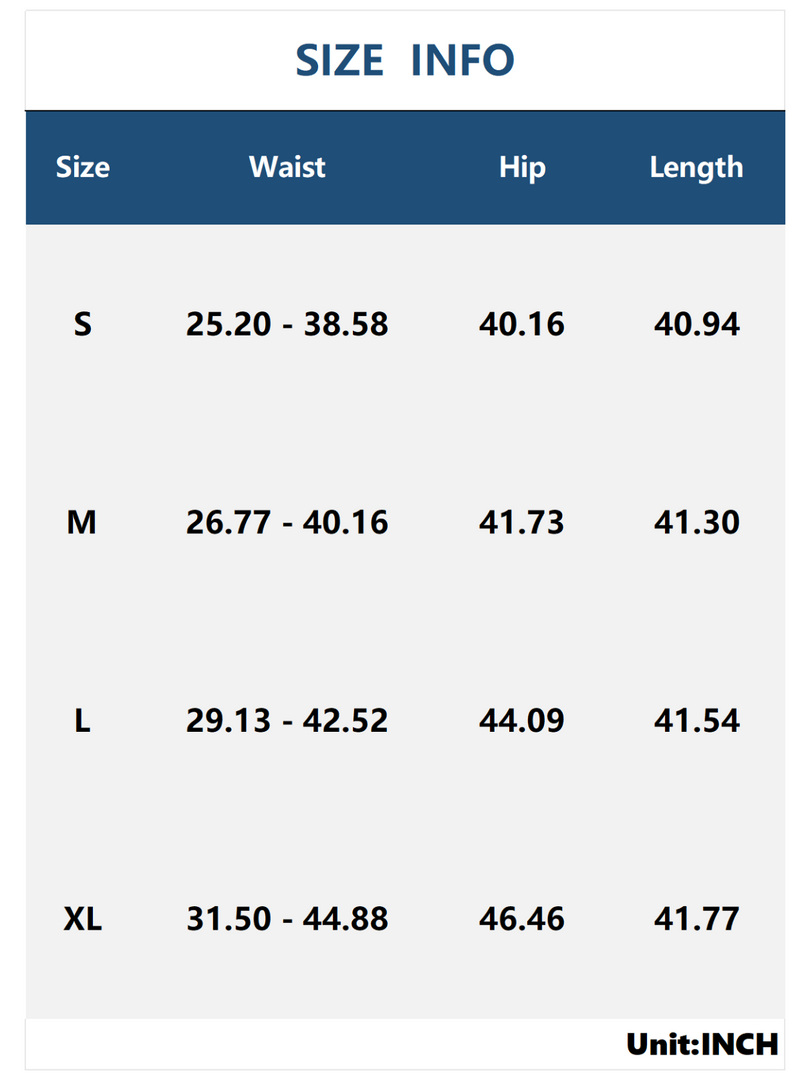
Task: Select the Waist column header
Action: tap(287, 167)
